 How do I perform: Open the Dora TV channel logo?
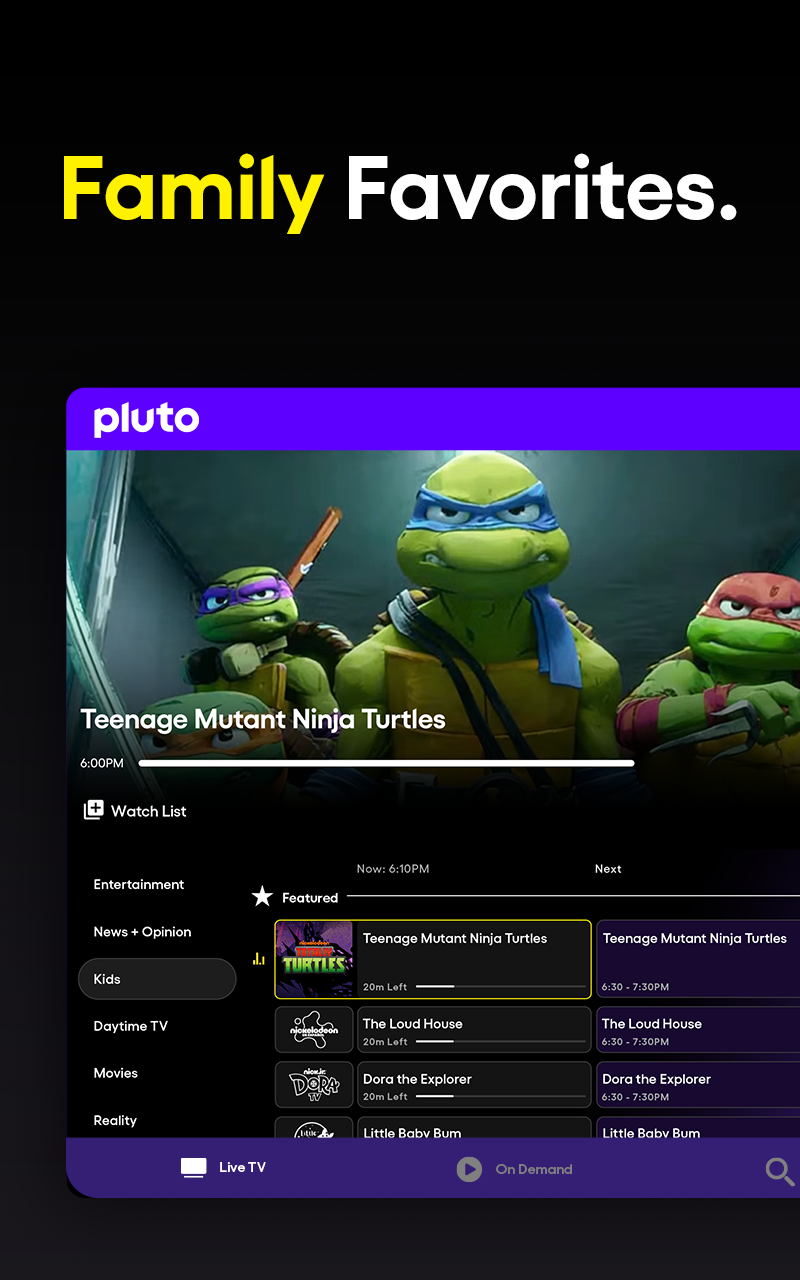pyautogui.click(x=314, y=1084)
